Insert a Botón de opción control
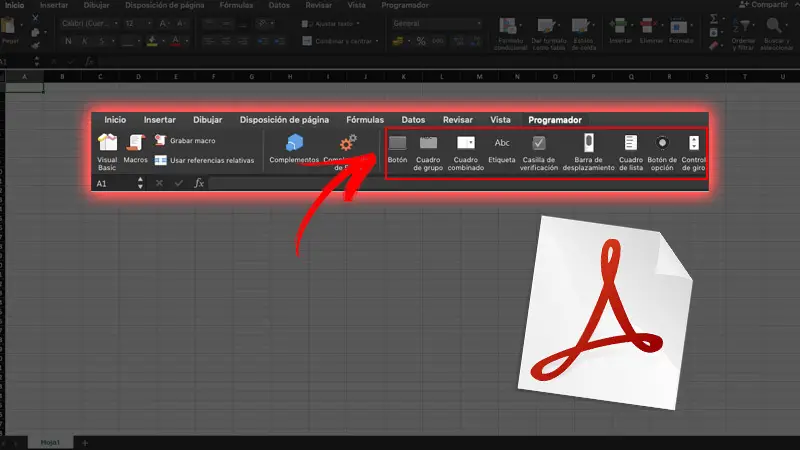The width and height of the screenshot is (800, 450). 662,153
